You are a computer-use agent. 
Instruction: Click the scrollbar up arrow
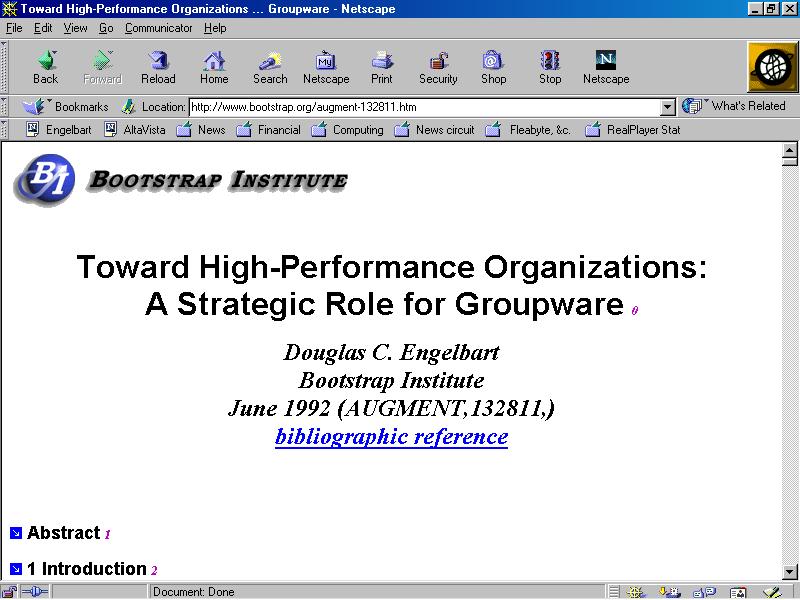pyautogui.click(x=789, y=150)
